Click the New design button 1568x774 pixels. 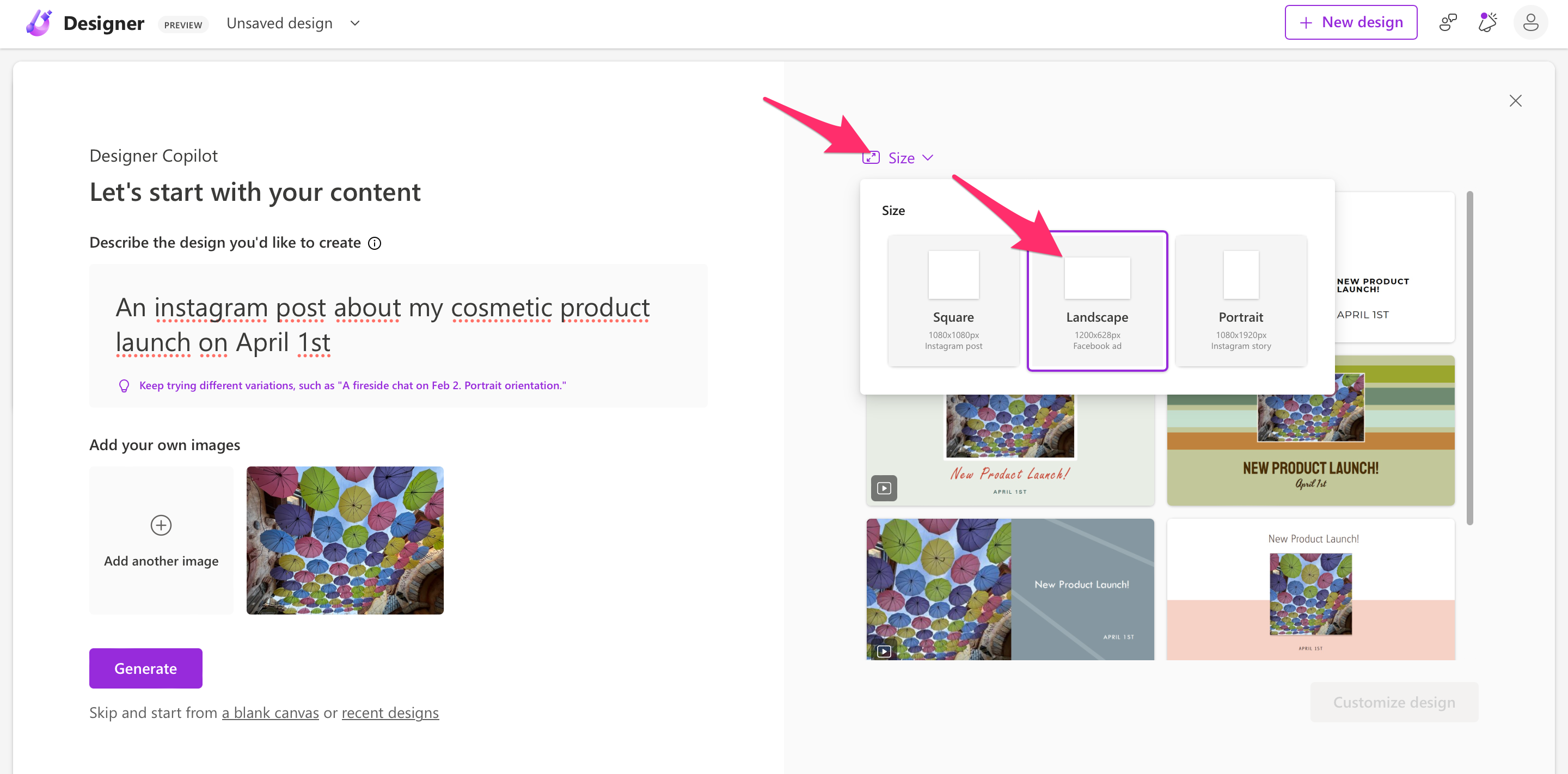(x=1351, y=22)
